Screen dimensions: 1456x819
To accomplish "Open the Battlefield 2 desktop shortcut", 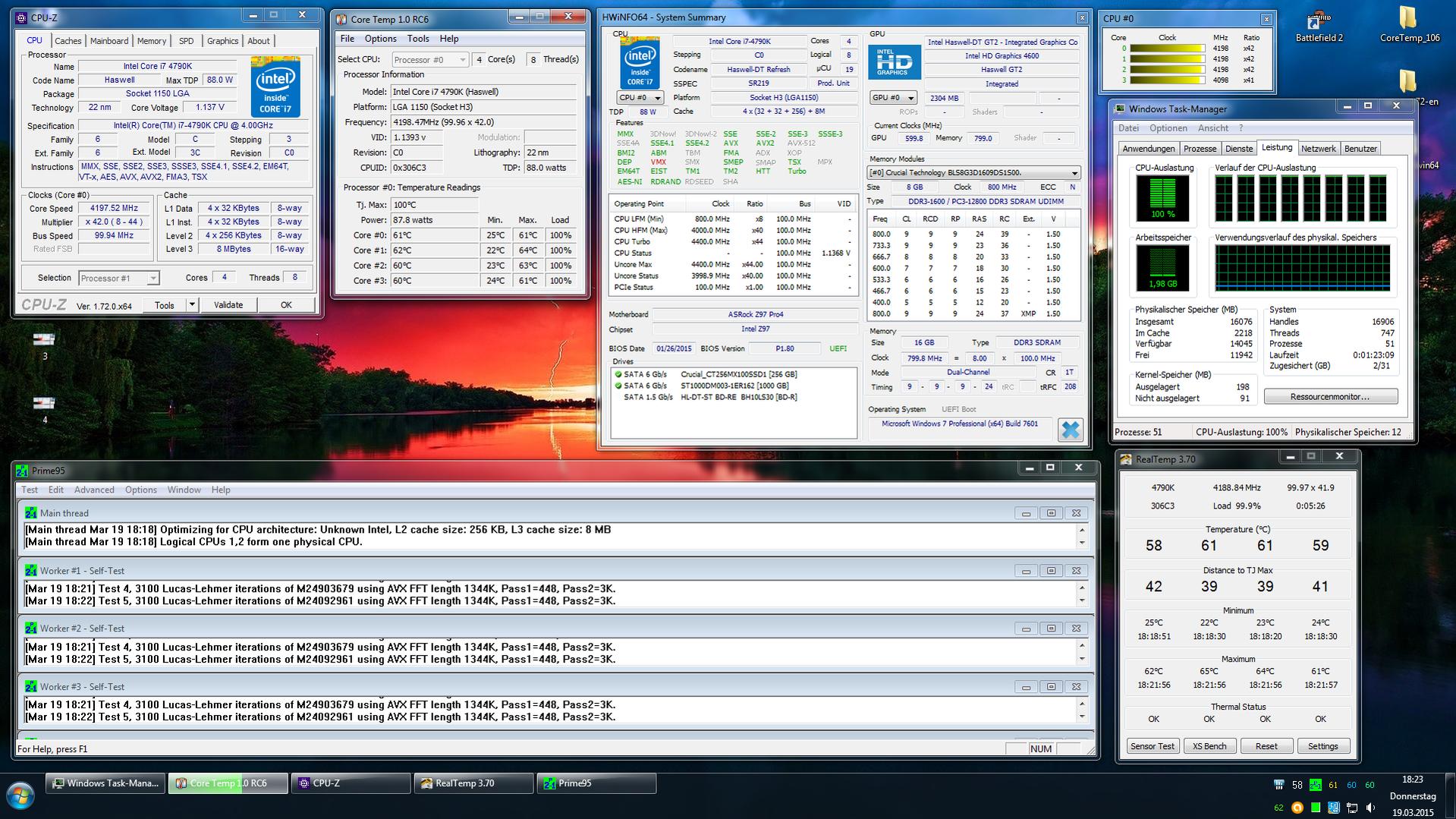I will tap(1319, 27).
